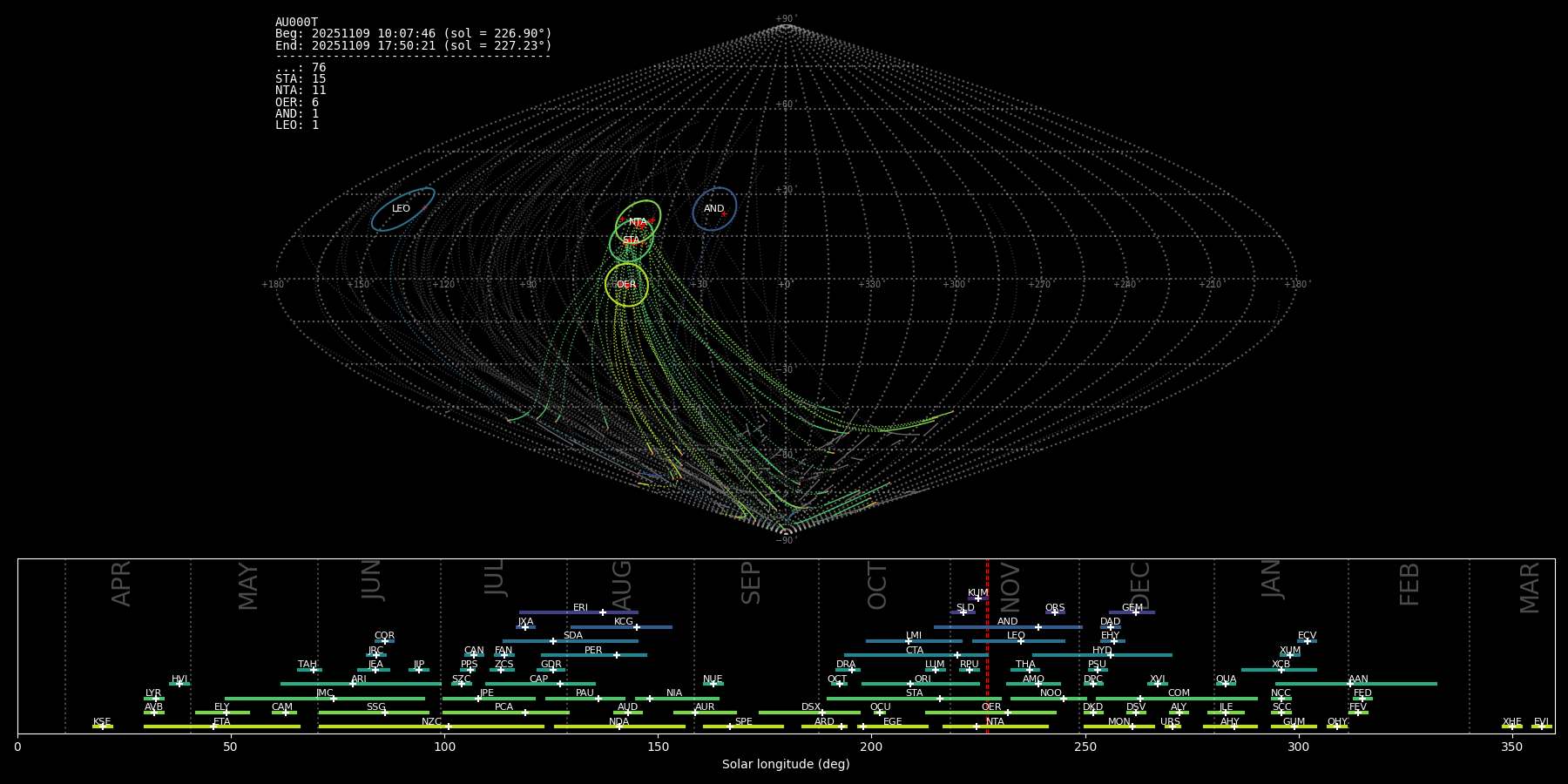
Task: Select the AND radiant ellipse on sky map
Action: (714, 209)
